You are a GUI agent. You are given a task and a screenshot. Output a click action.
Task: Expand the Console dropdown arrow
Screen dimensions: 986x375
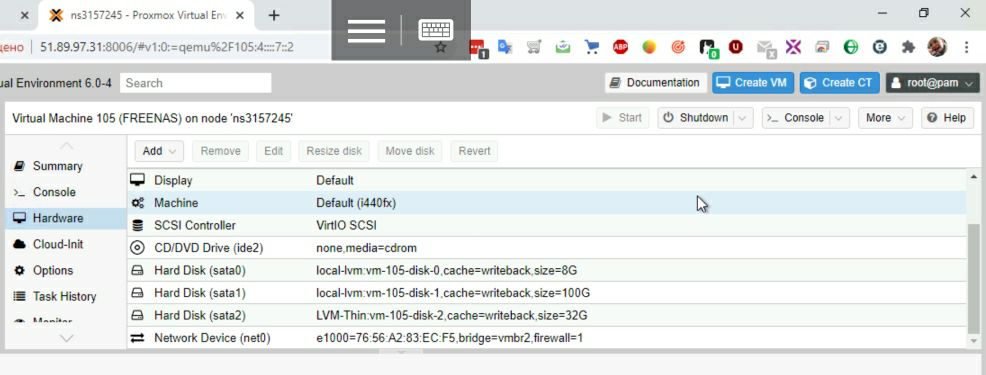click(x=839, y=118)
